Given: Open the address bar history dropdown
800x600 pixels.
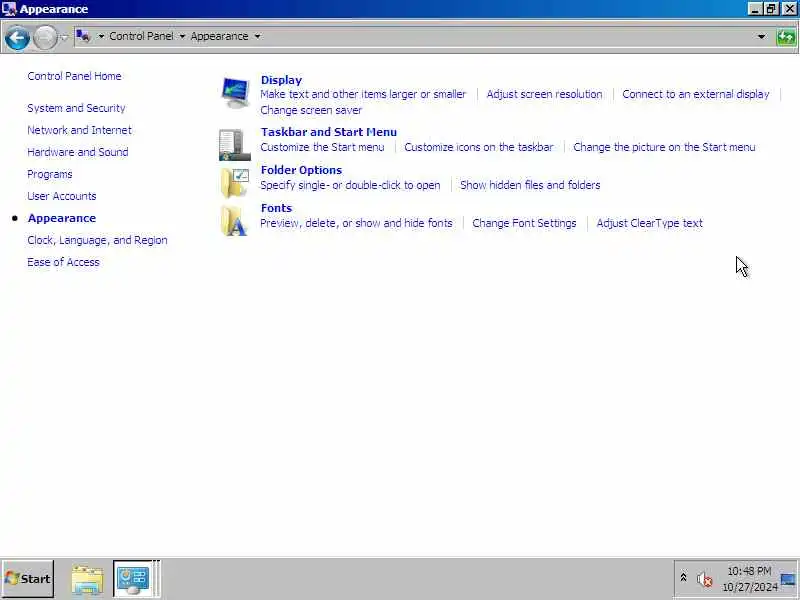Looking at the screenshot, I should 761,37.
